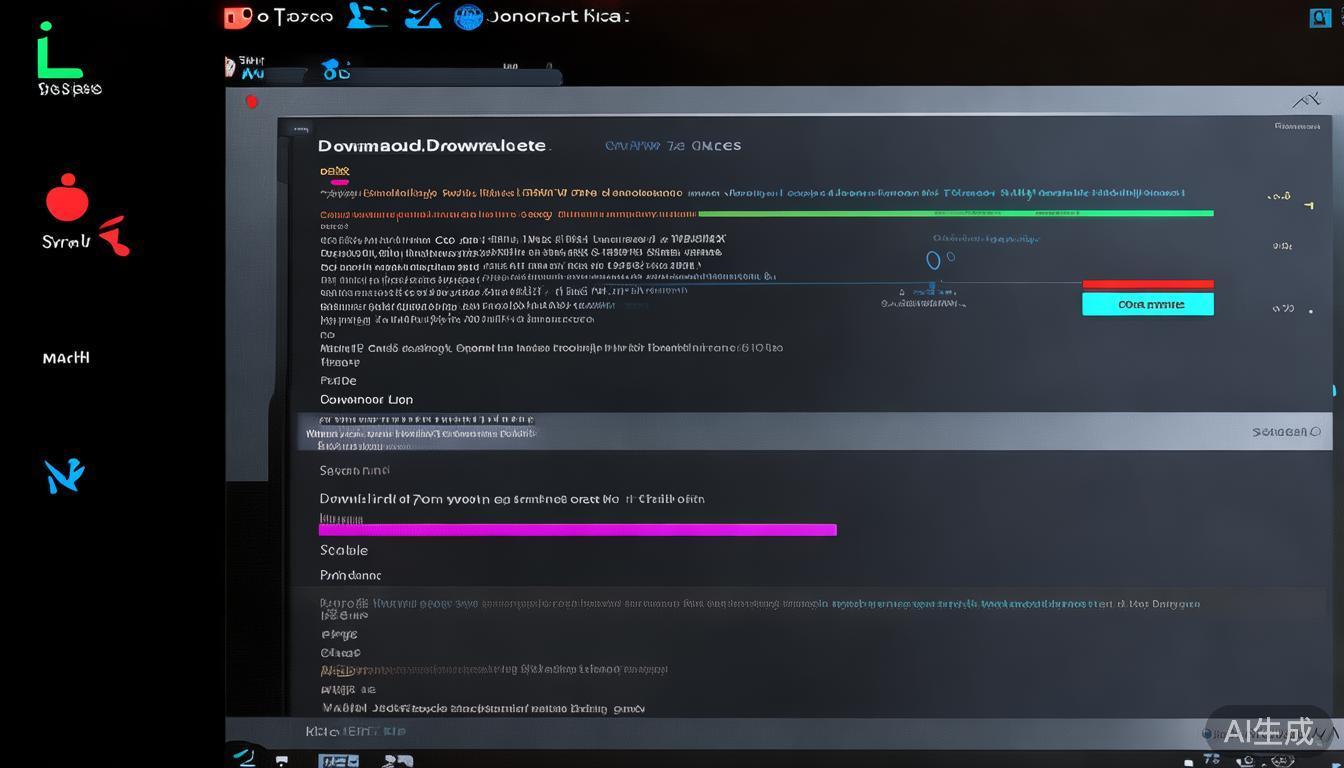Click the MacH label in the left sidebar
This screenshot has width=1344, height=768.
66,358
